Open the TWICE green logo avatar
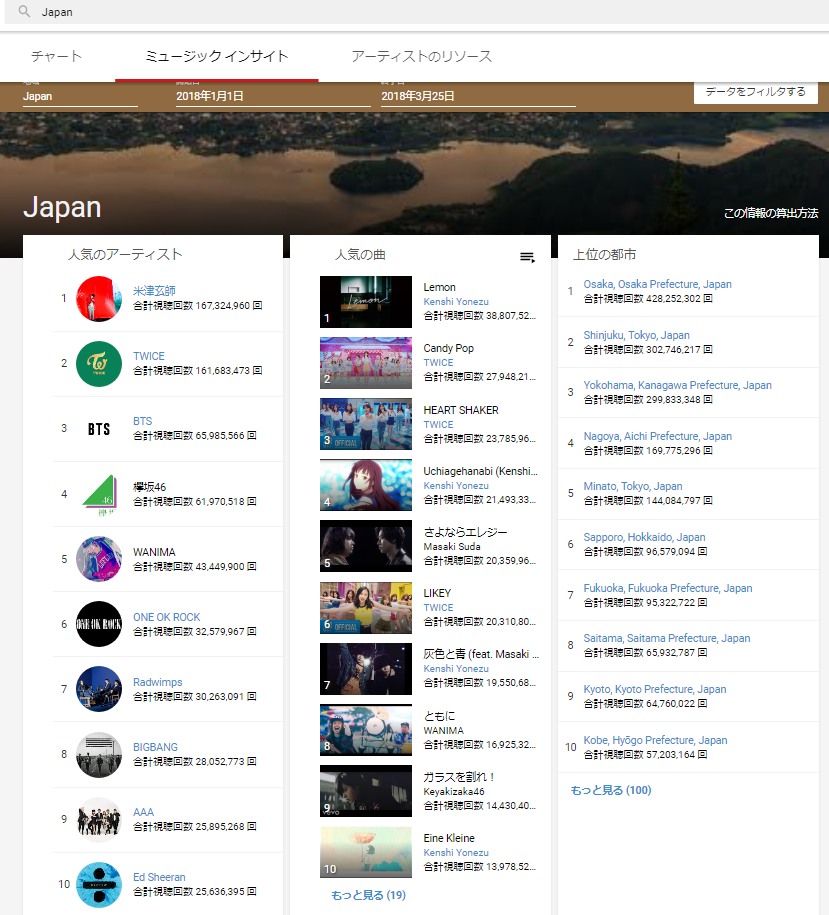This screenshot has width=829, height=915. point(99,364)
